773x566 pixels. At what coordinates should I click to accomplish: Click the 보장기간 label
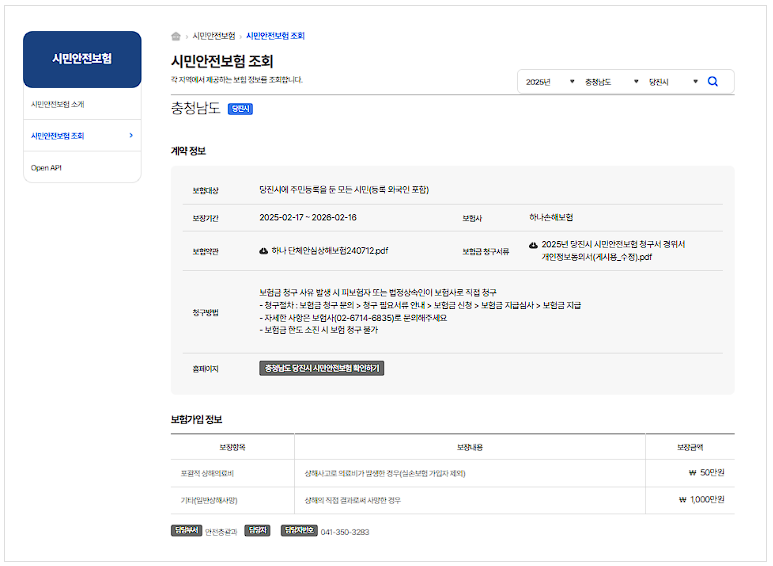coord(205,218)
